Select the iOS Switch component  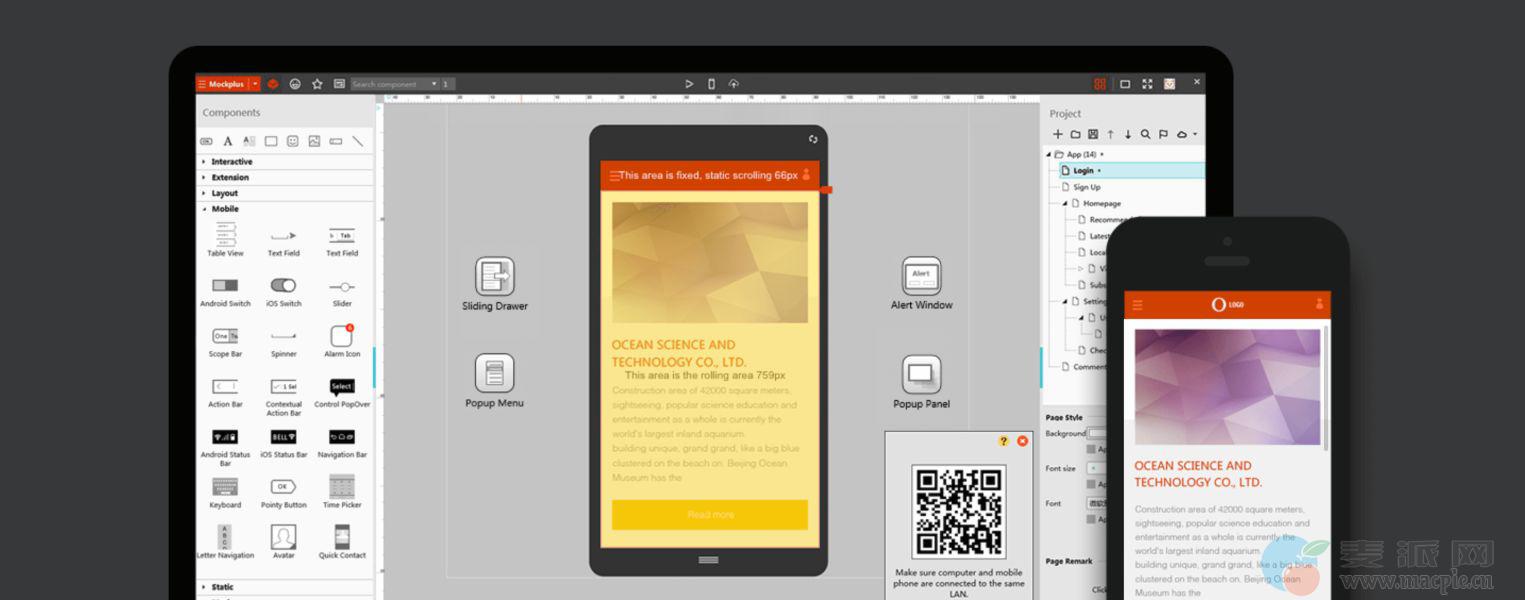(x=283, y=286)
